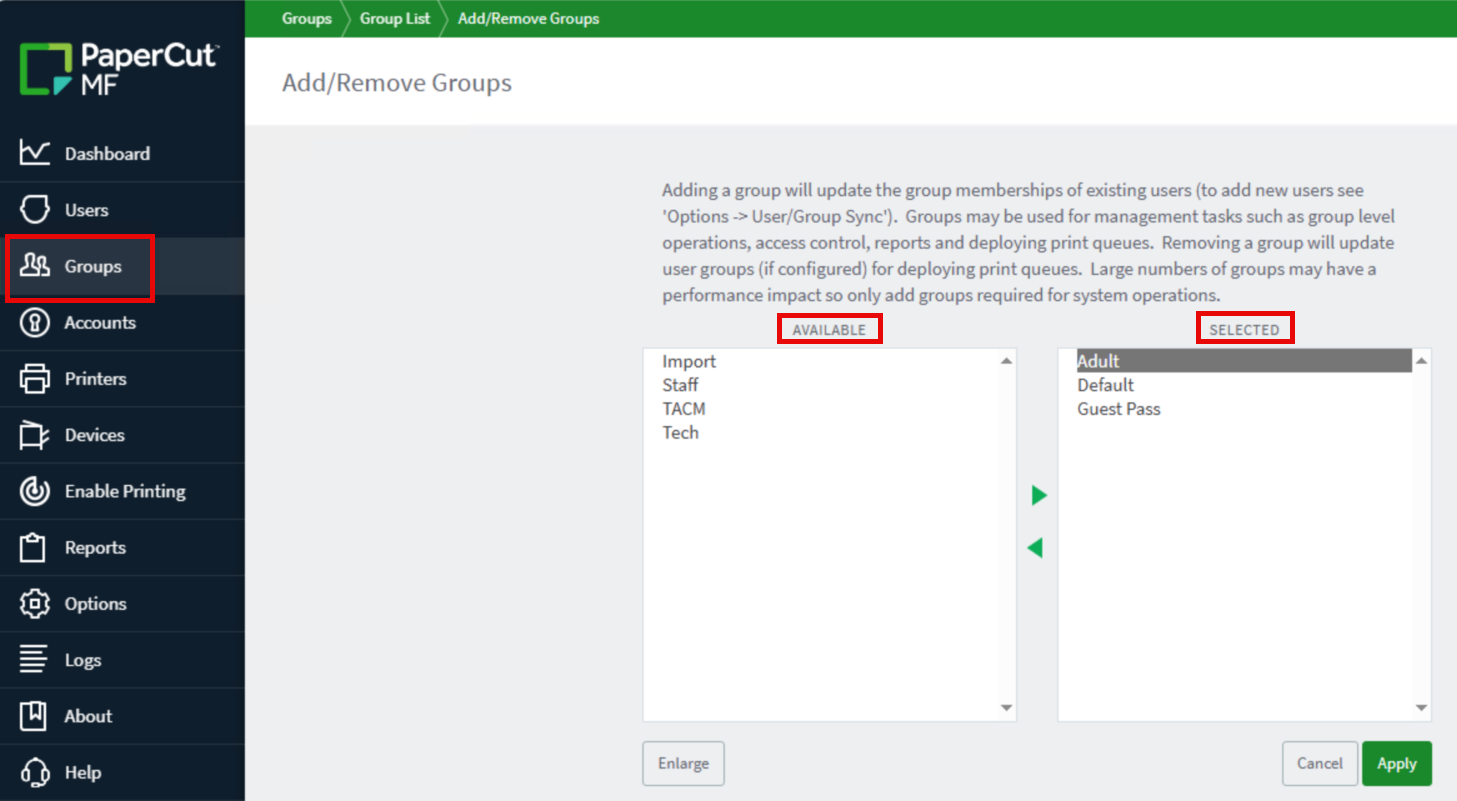This screenshot has height=801, width=1457.
Task: Open the Dashboard menu item
Action: coord(107,154)
